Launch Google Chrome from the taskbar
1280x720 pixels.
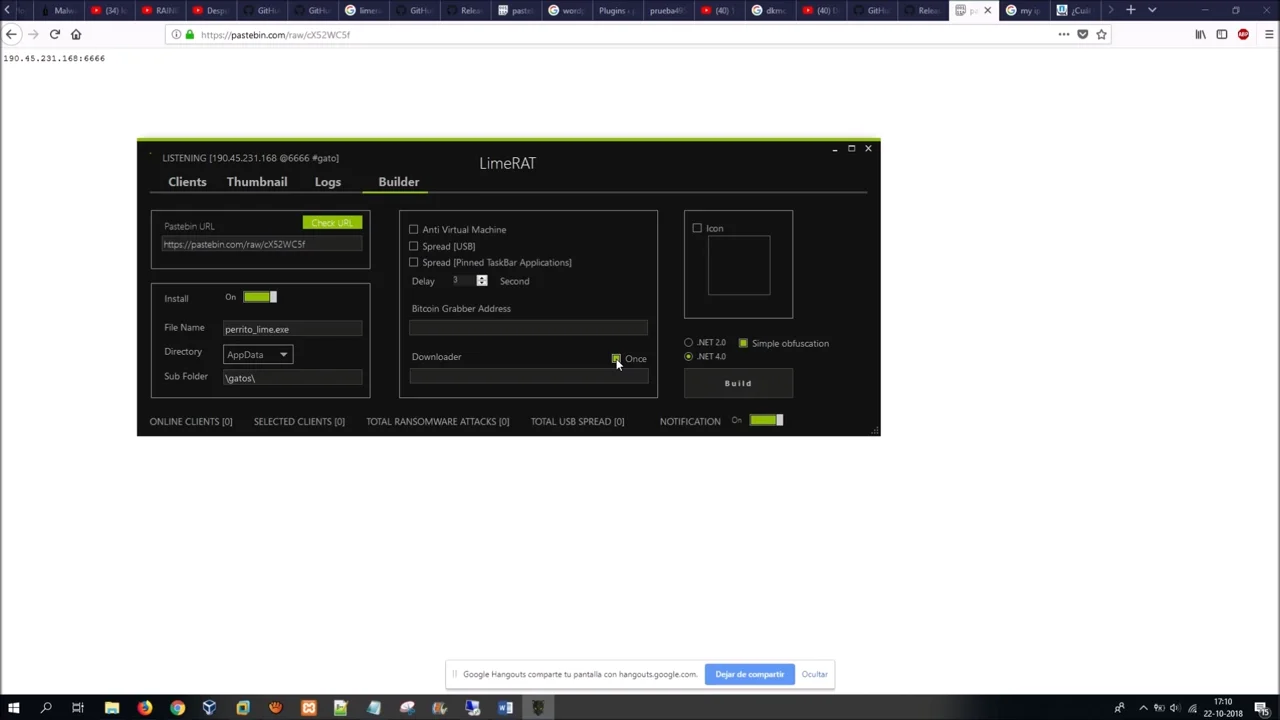pos(177,708)
